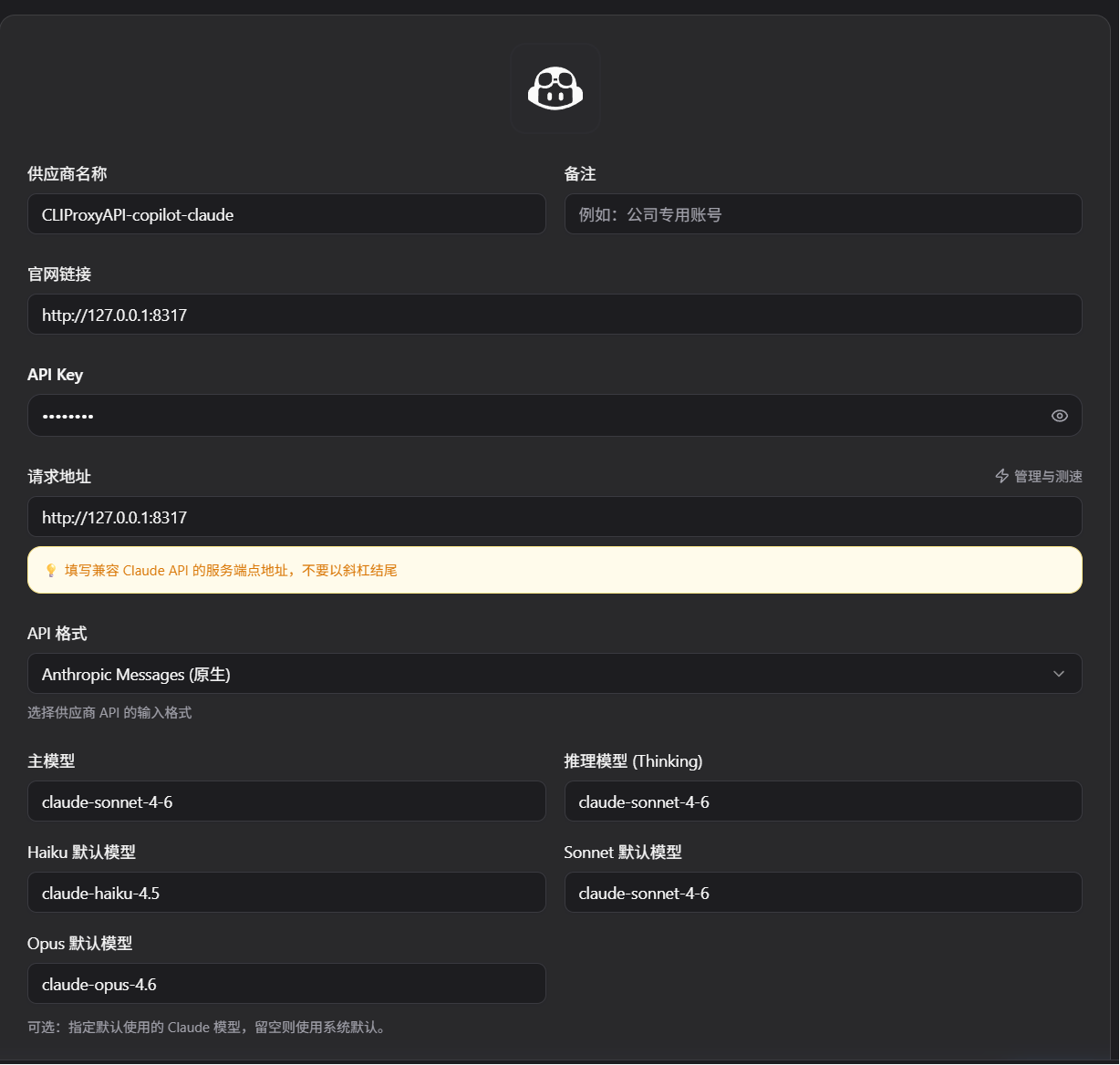Viewport: 1120px width, 1065px height.
Task: Select the Anthropic Messages (原生) combo box
Action: click(555, 674)
